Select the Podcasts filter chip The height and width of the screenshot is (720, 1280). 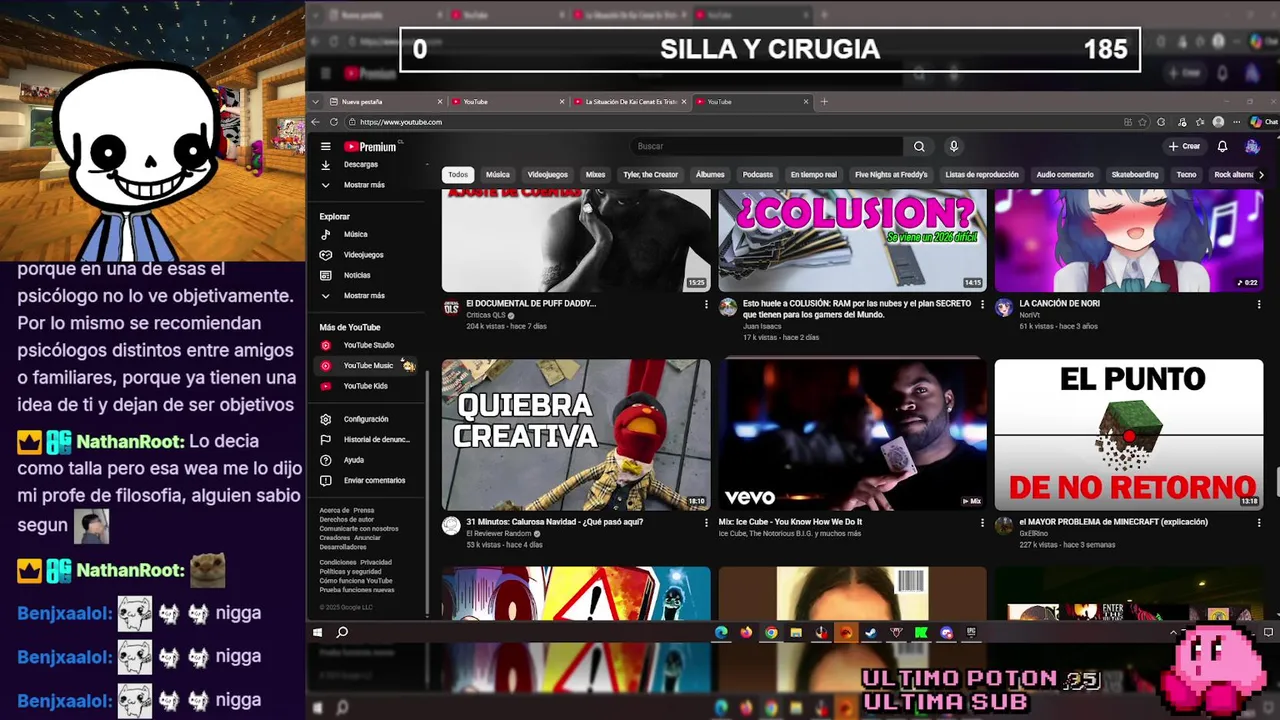758,174
